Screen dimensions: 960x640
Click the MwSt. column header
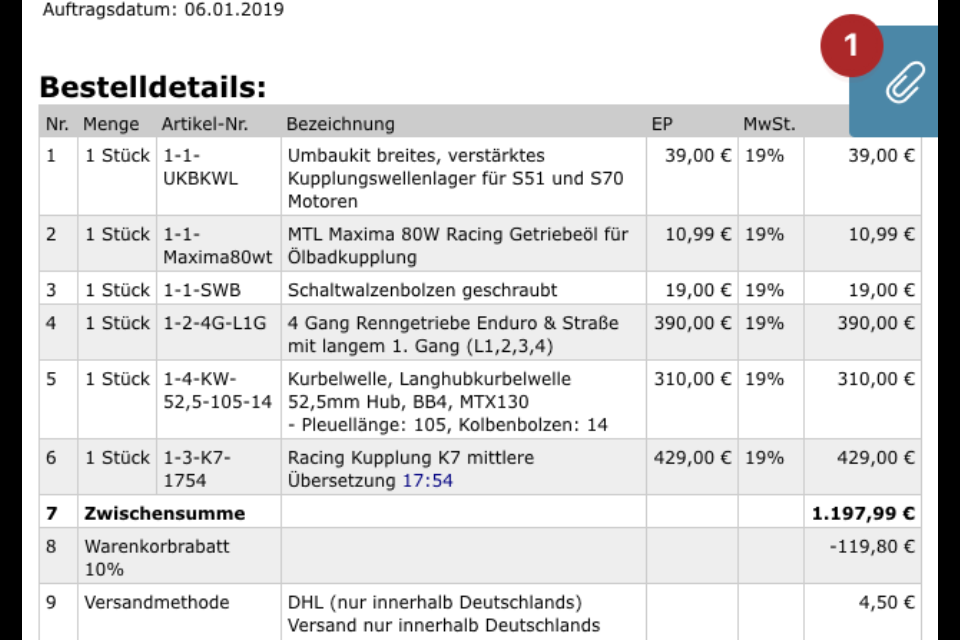(769, 124)
